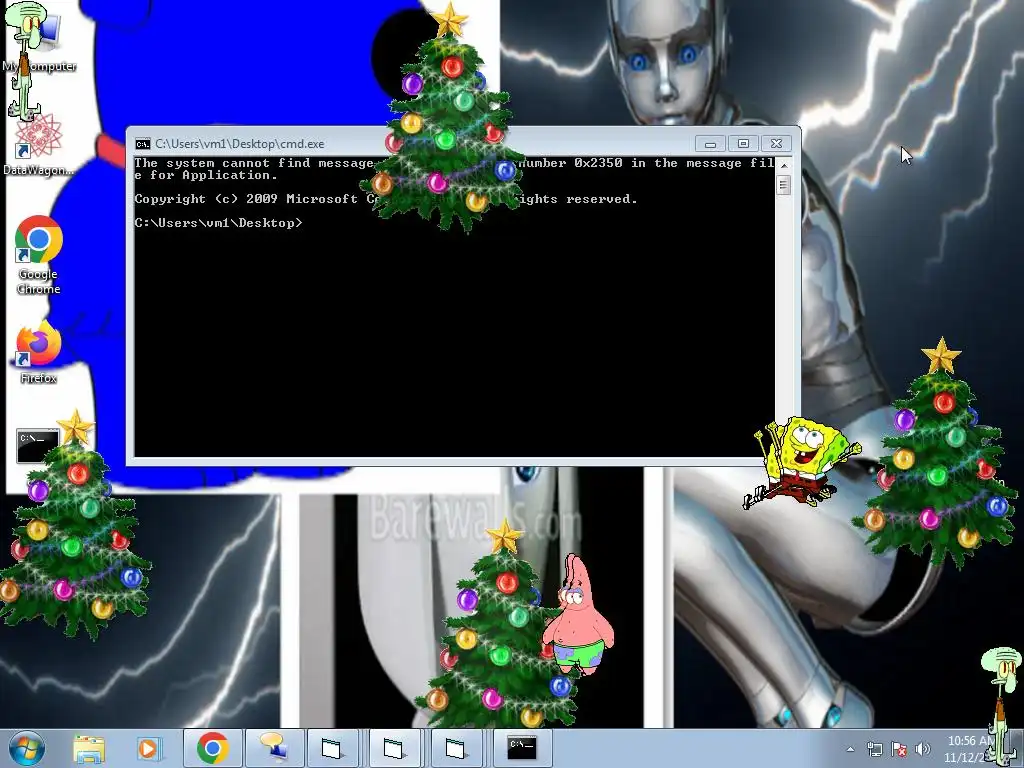Select the command prompt desktop icon
The width and height of the screenshot is (1024, 768).
37,446
